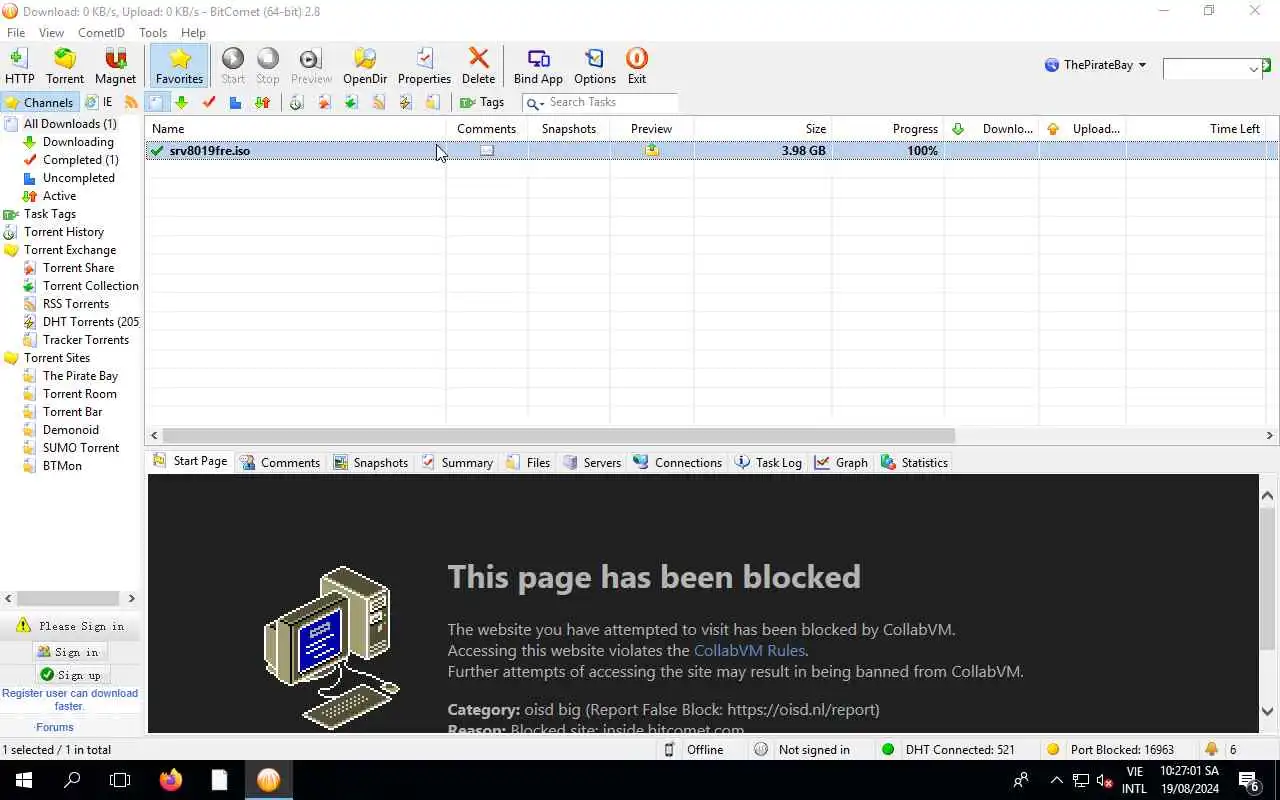
Task: Switch to the Snapshots tab
Action: pyautogui.click(x=371, y=462)
